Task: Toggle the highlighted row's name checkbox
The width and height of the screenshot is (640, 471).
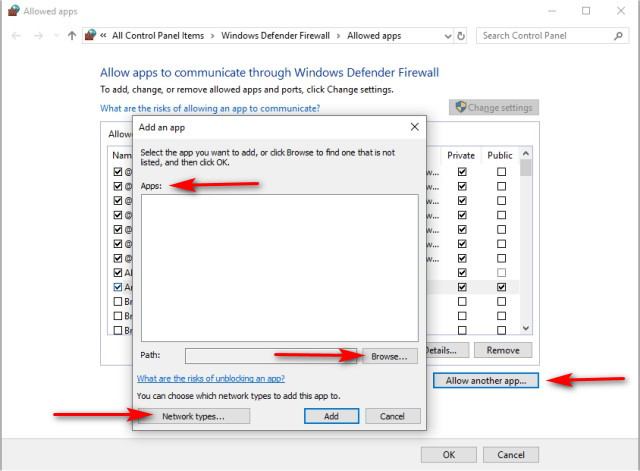Action: pos(118,287)
